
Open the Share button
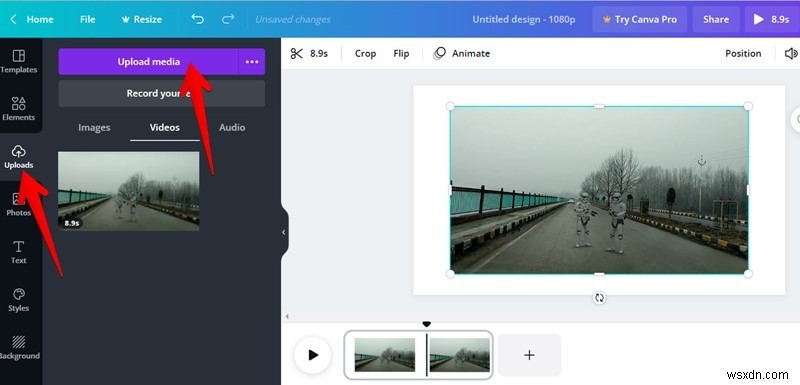pyautogui.click(x=715, y=19)
